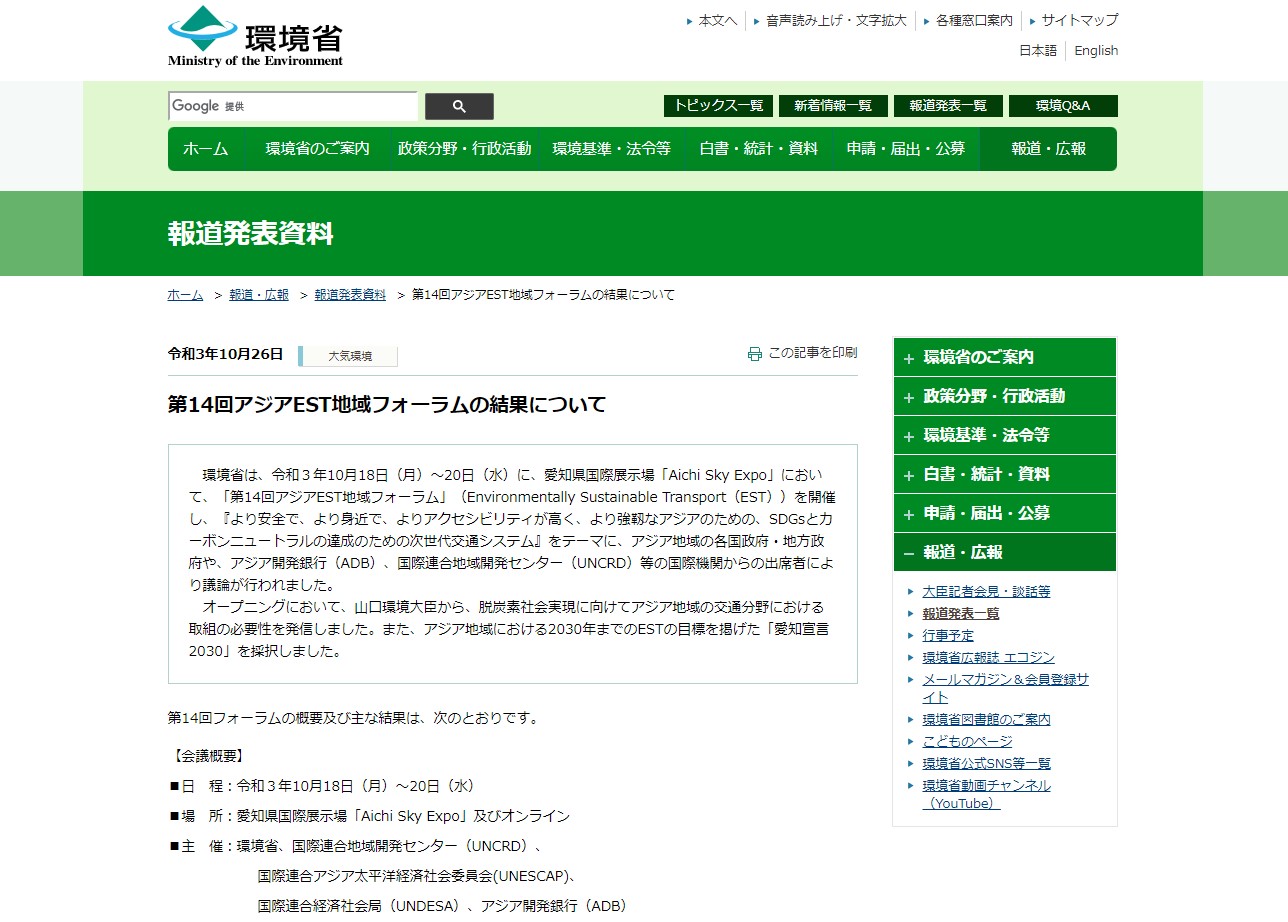
Task: Open the サイトマップ link
Action: [1079, 20]
